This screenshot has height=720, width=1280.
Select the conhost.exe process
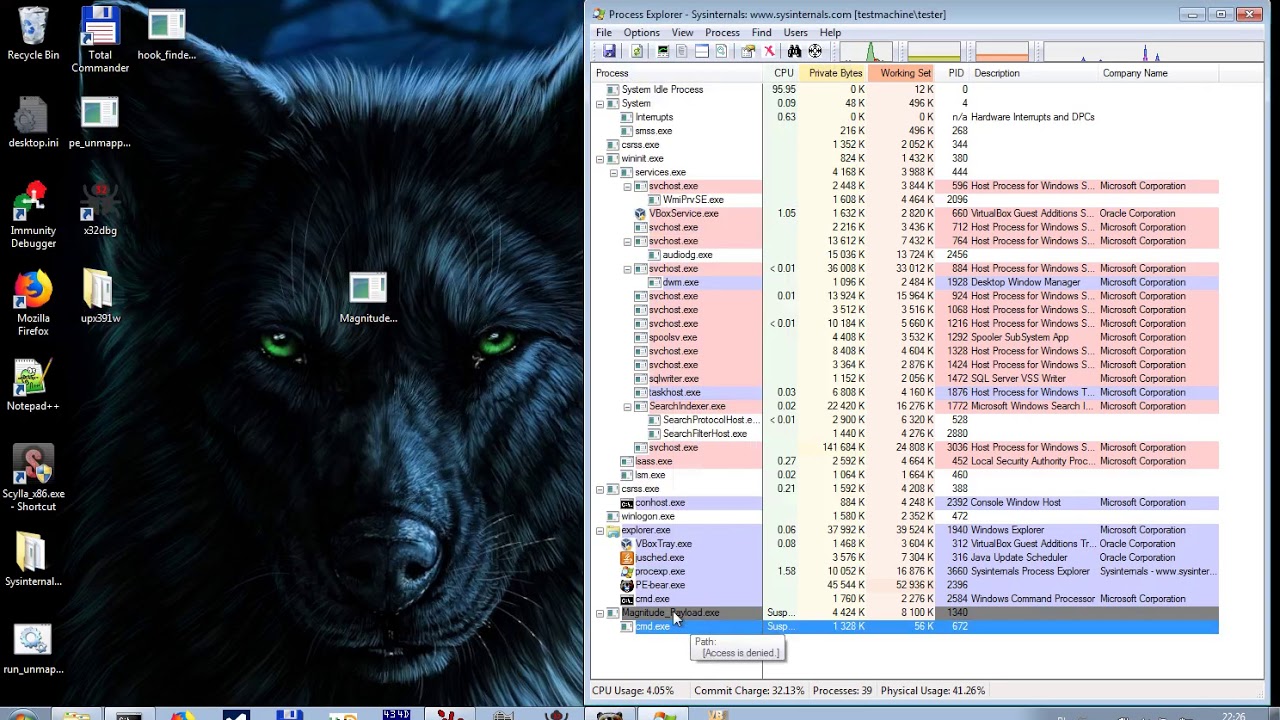905,502
